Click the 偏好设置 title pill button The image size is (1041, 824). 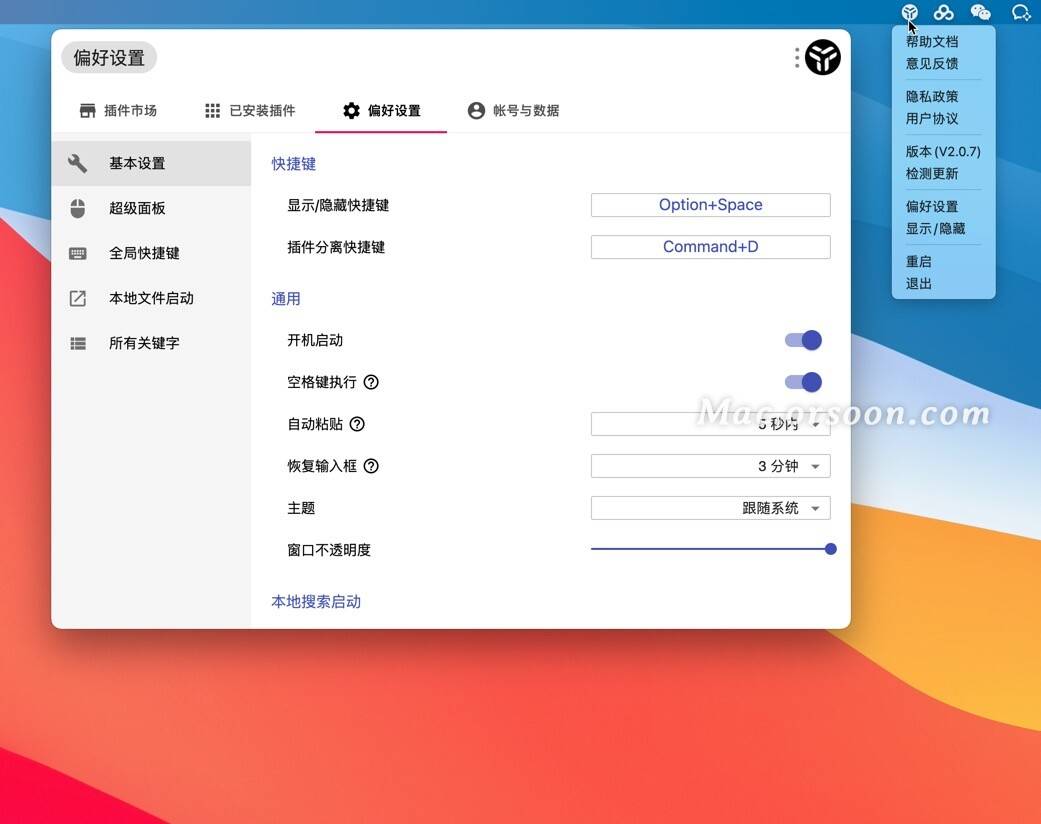point(109,58)
